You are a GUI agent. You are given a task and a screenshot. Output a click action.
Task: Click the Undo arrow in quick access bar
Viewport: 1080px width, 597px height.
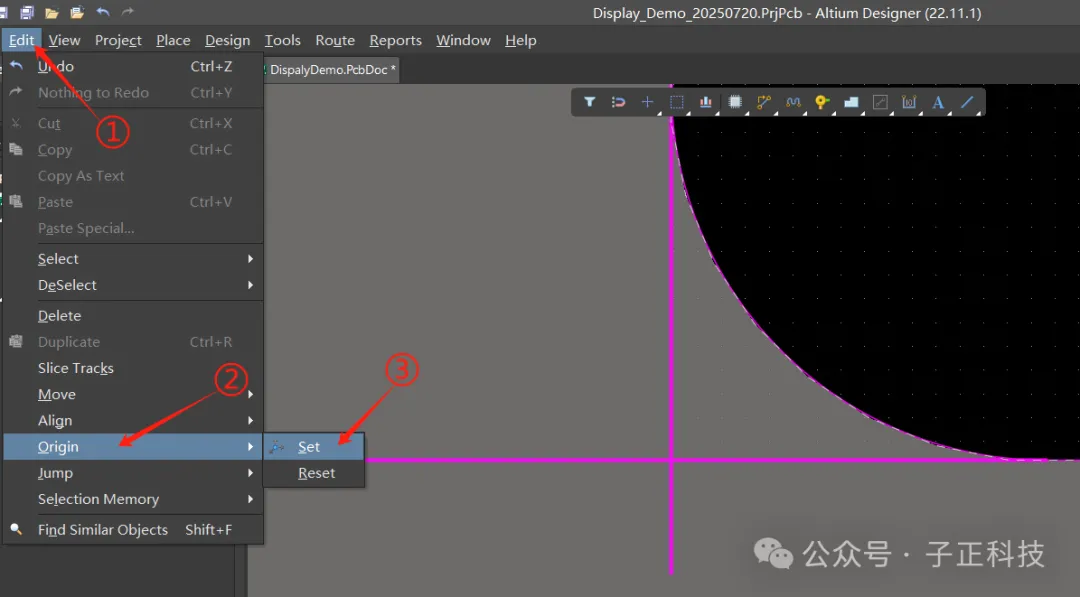click(103, 11)
